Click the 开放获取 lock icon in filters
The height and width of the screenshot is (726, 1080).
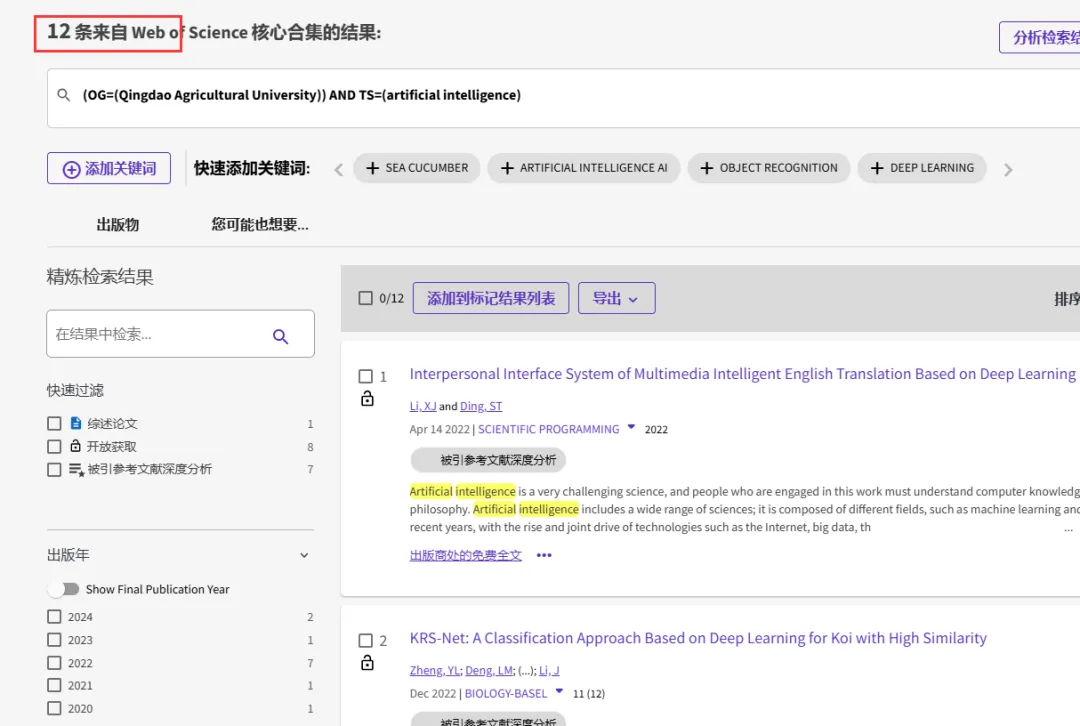pyautogui.click(x=76, y=446)
